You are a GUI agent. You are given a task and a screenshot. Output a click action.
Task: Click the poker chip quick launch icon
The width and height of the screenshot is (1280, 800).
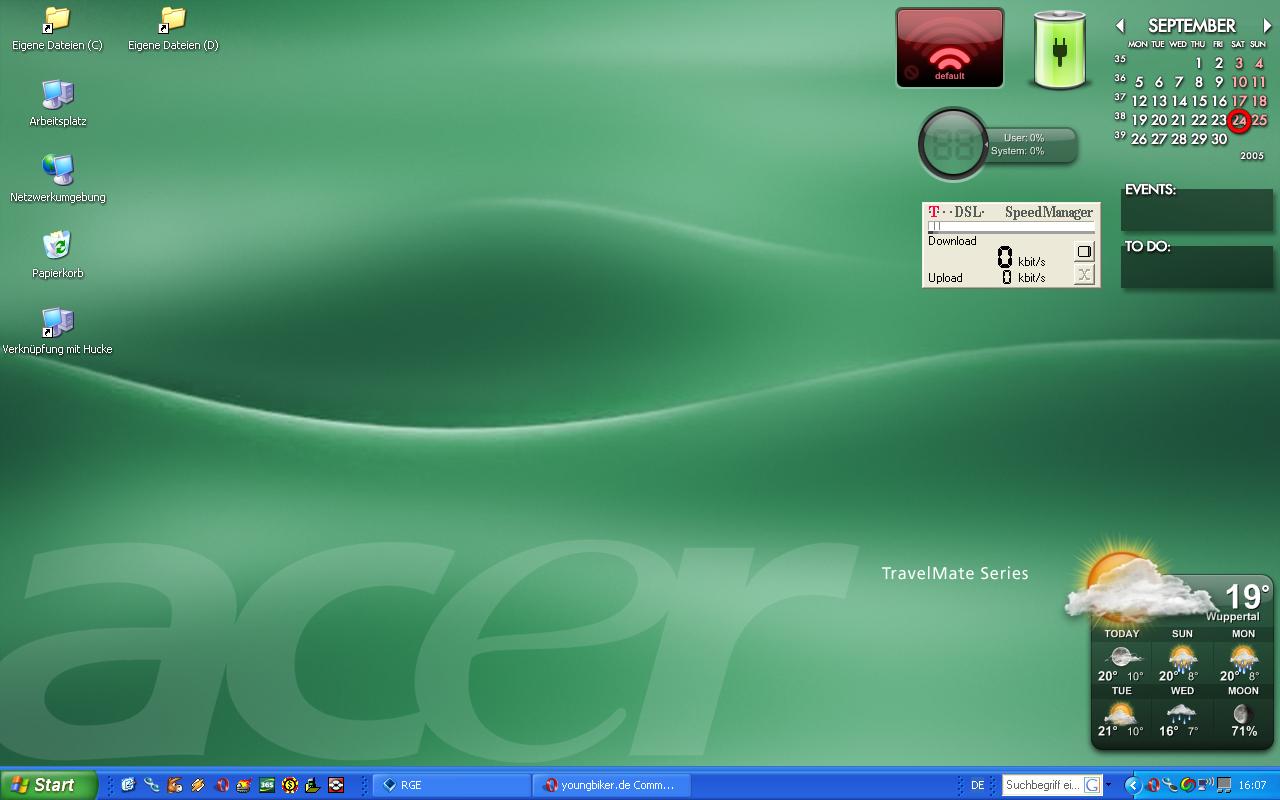[x=290, y=785]
